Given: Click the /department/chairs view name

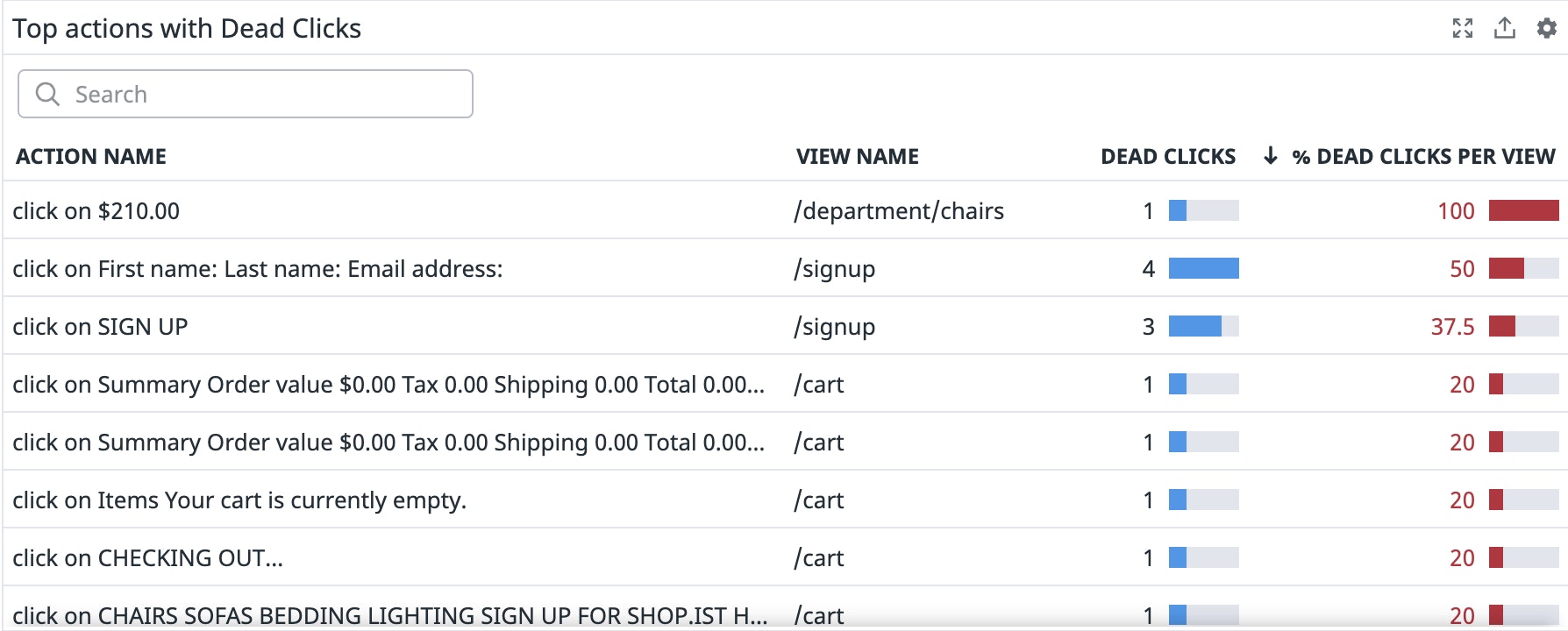Looking at the screenshot, I should coord(899,210).
